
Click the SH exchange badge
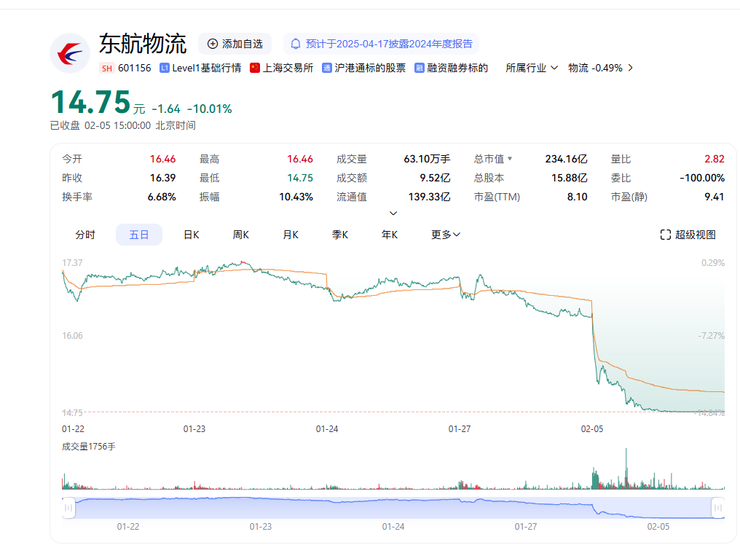(x=107, y=68)
